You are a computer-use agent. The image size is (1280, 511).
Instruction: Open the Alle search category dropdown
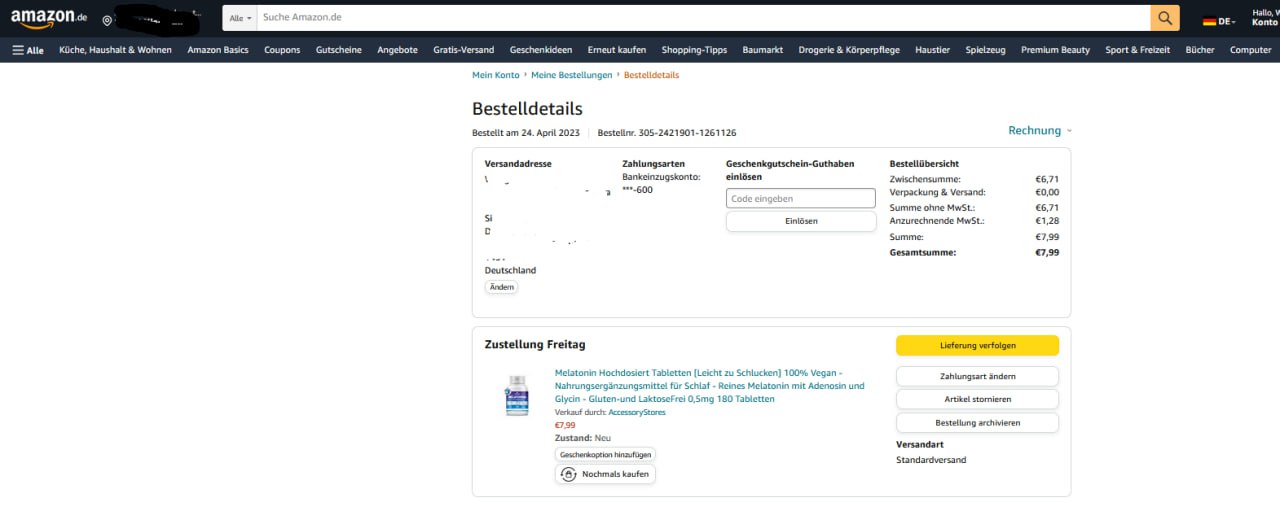pyautogui.click(x=240, y=18)
